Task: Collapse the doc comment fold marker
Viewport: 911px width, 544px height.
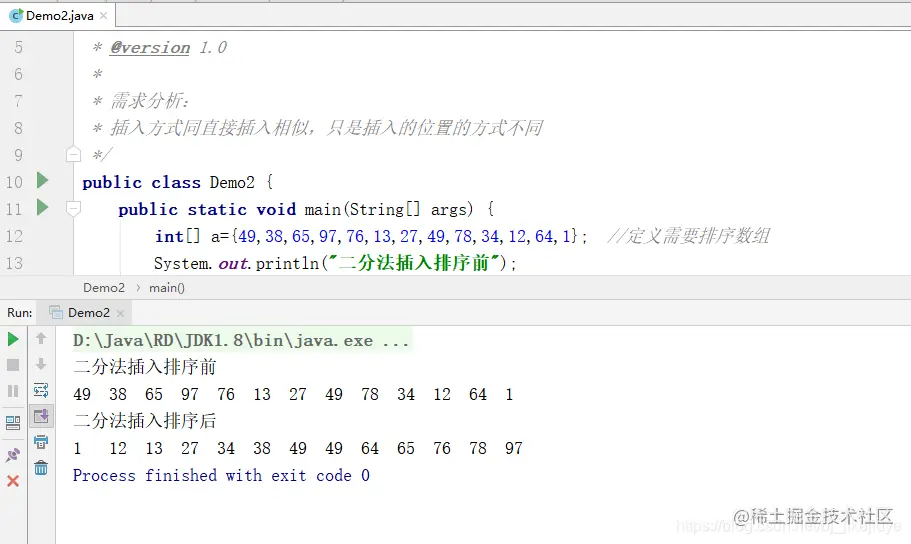Action: pos(73,155)
